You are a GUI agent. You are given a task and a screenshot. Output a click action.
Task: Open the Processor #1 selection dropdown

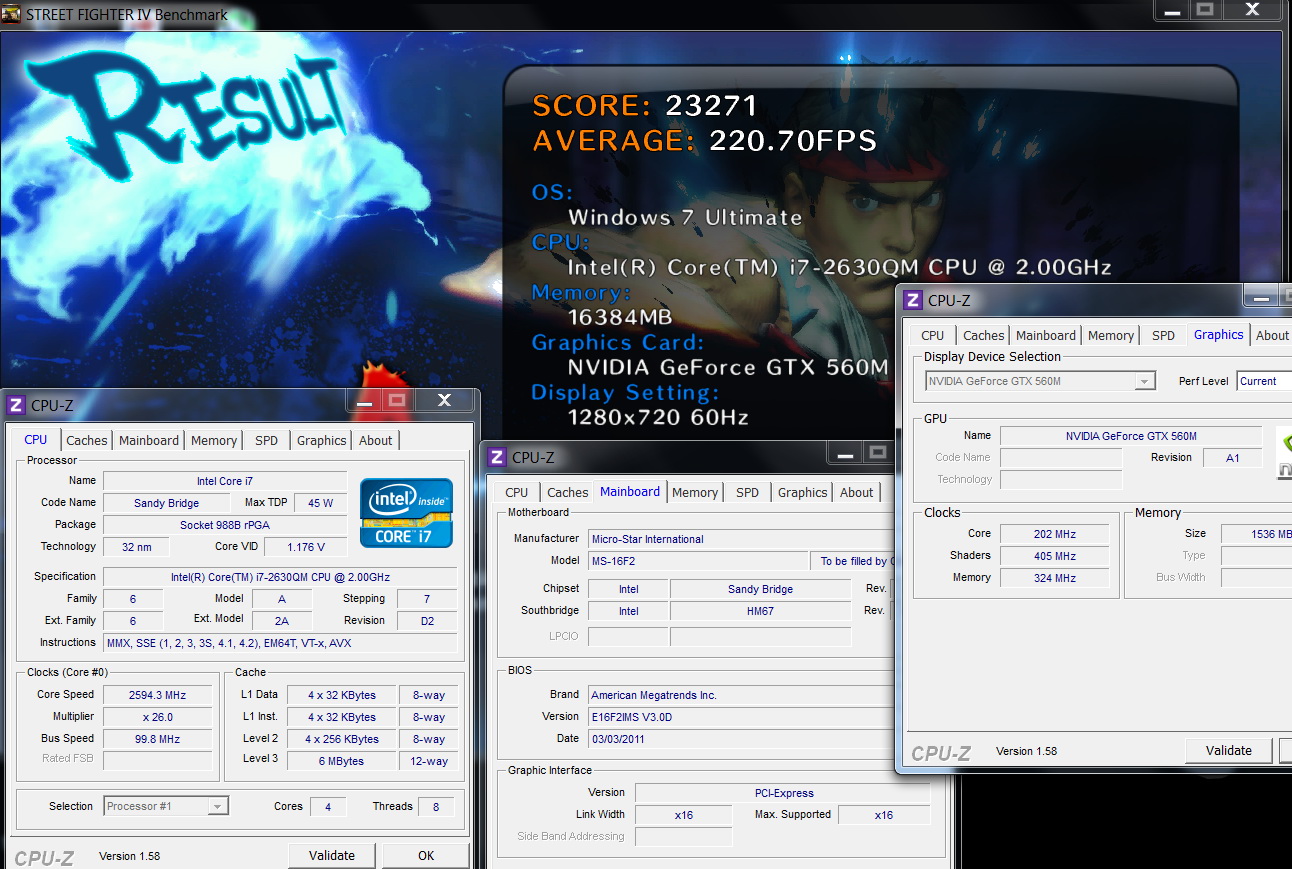point(167,806)
